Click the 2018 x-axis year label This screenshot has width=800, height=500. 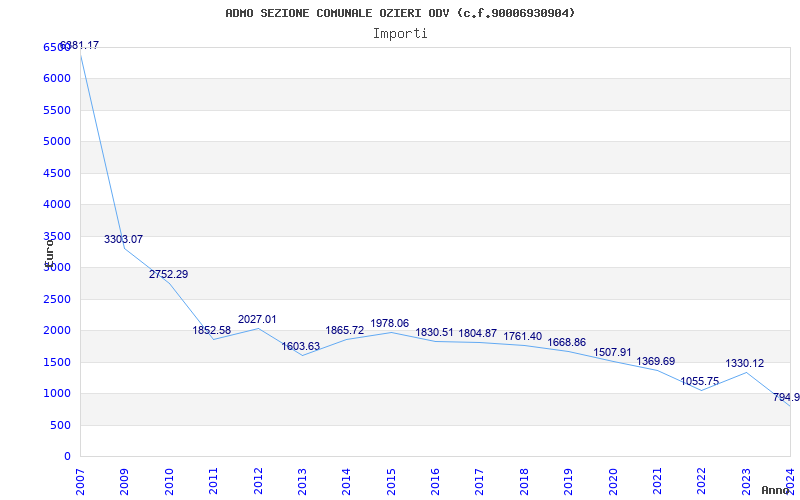coord(524,481)
